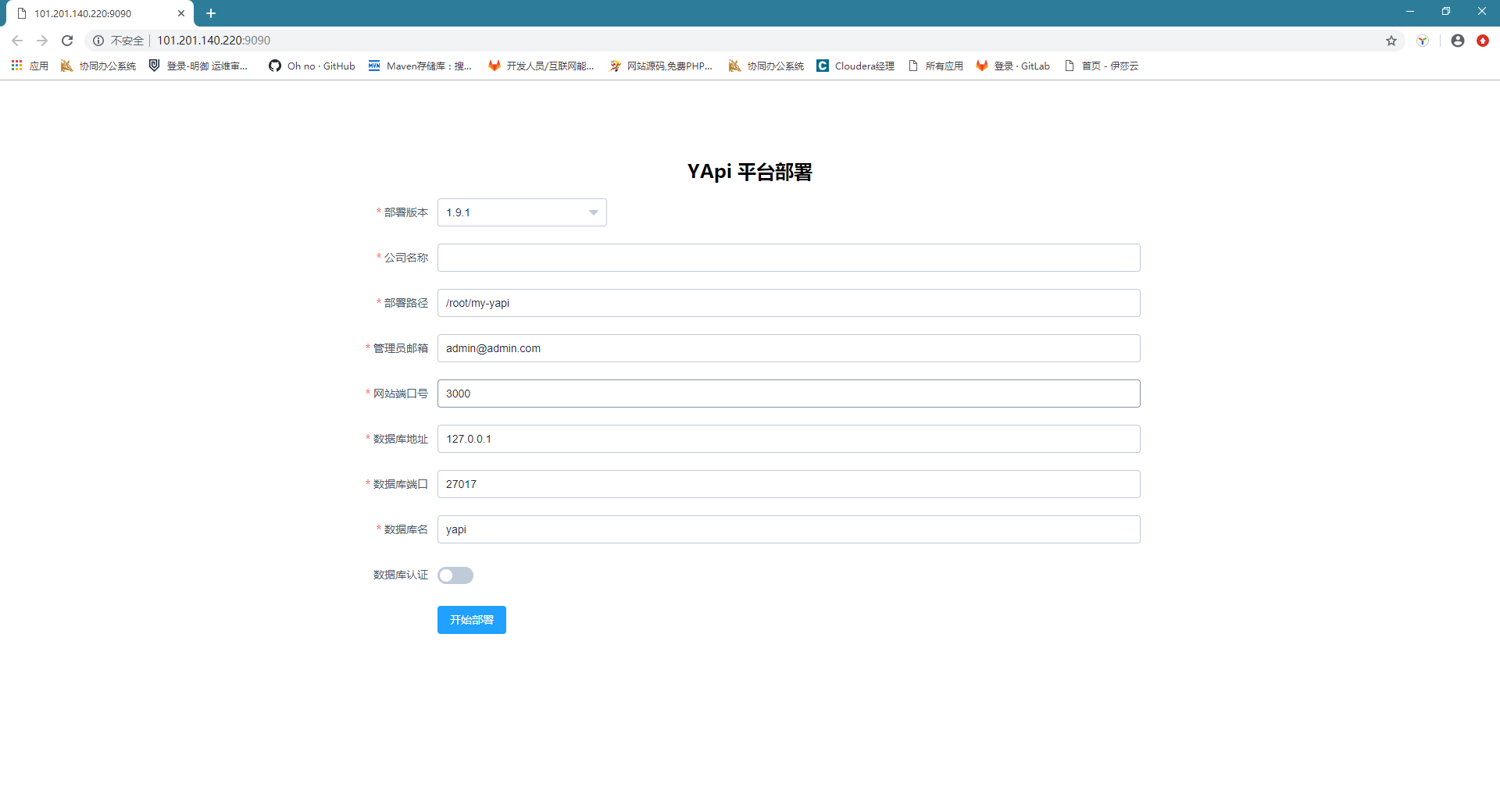This screenshot has height=812, width=1500.
Task: Open the Maven存储库 bookmark
Action: [420, 66]
